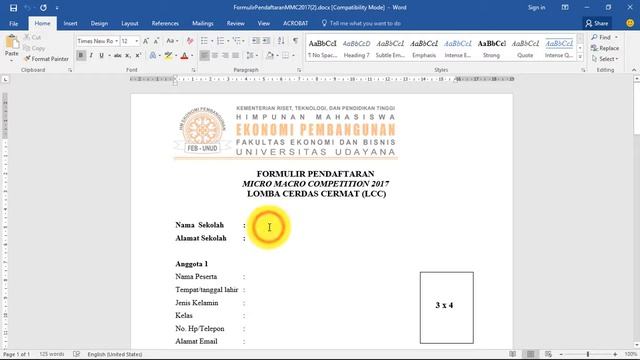The image size is (640, 360).
Task: Adjust the zoom slider handle
Action: [588, 354]
